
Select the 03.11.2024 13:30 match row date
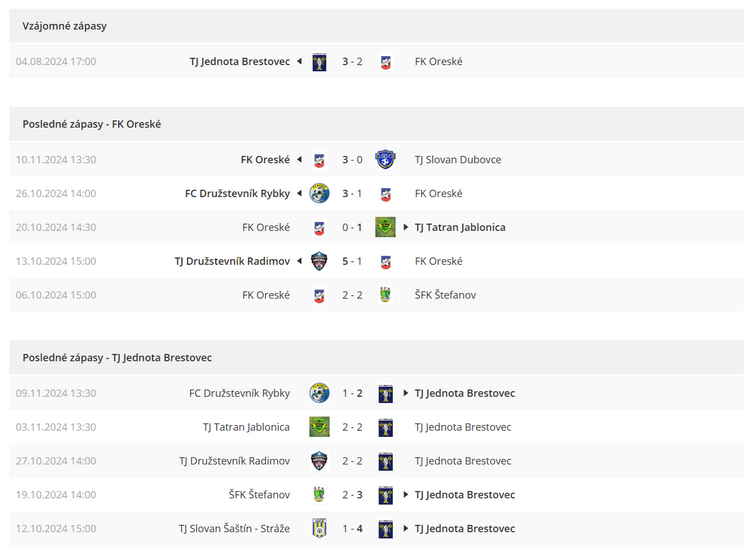pos(55,427)
